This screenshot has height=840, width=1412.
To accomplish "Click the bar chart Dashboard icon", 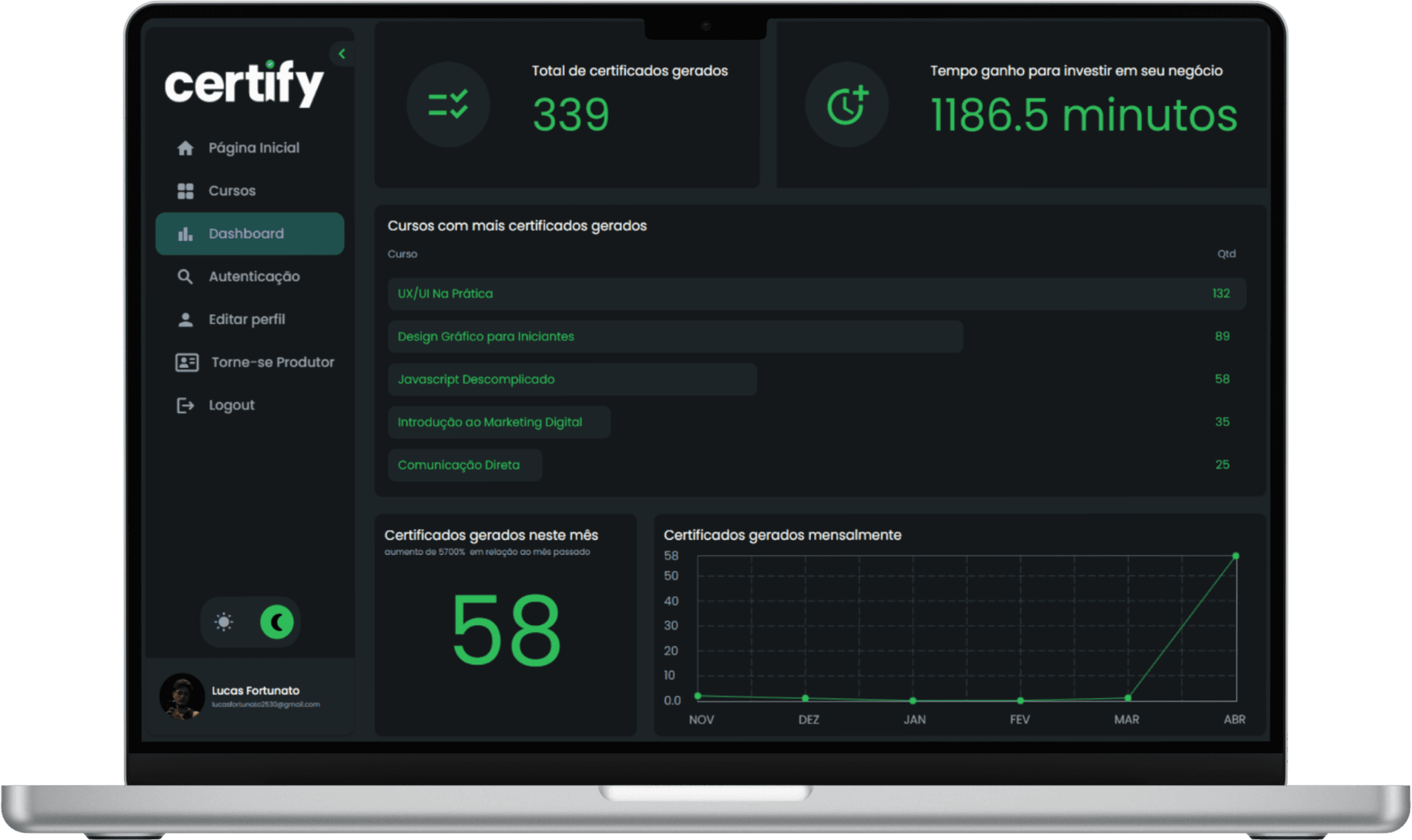I will (185, 234).
